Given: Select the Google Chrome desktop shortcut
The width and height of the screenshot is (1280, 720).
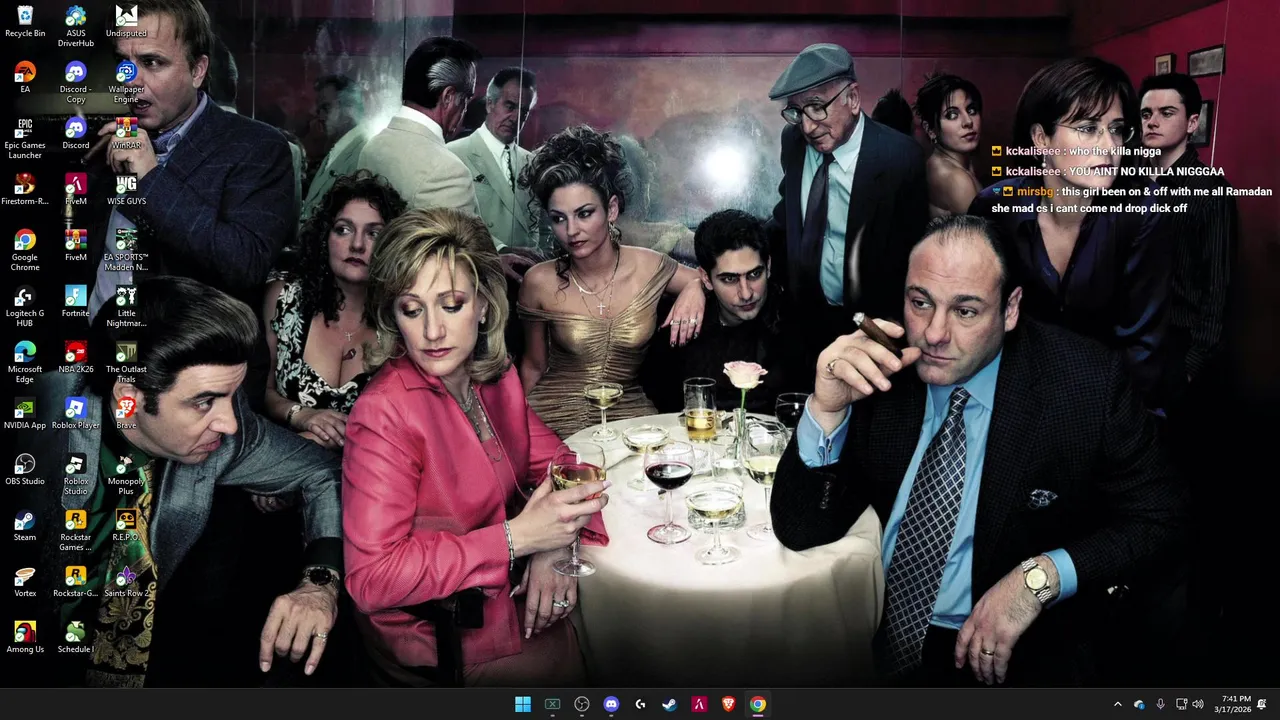Looking at the screenshot, I should point(25,250).
